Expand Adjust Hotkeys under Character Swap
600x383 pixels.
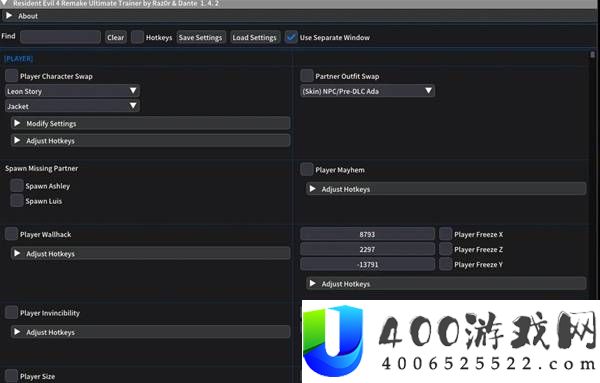pos(151,140)
